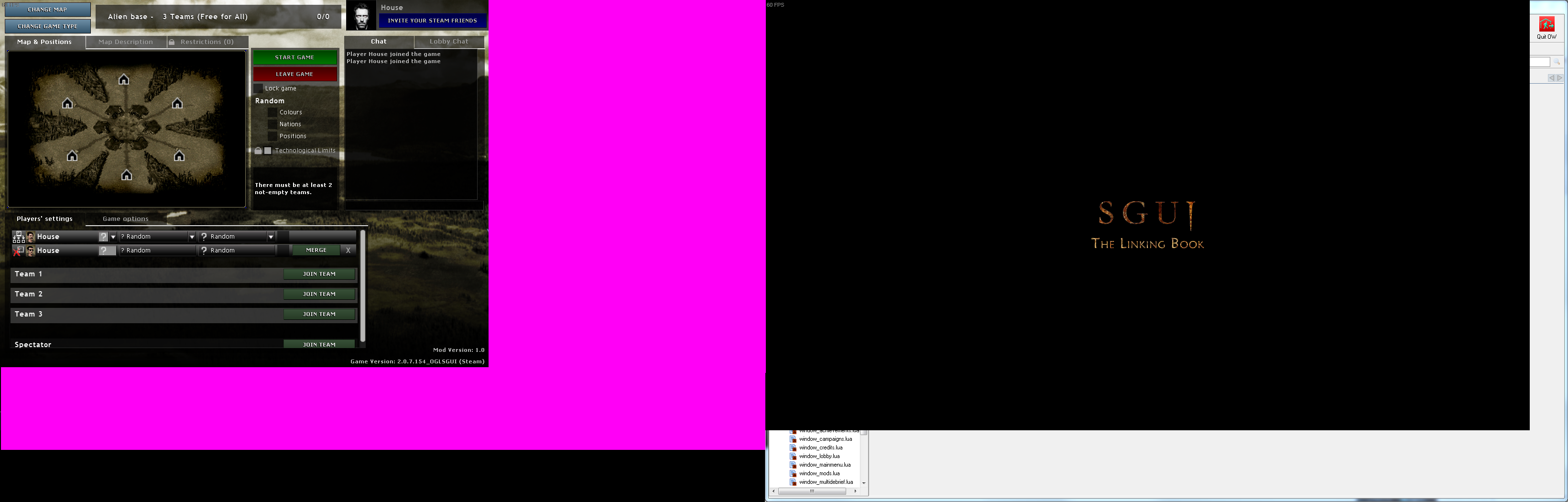Toggle the Lock game checkbox
The height and width of the screenshot is (502, 1568).
click(258, 88)
